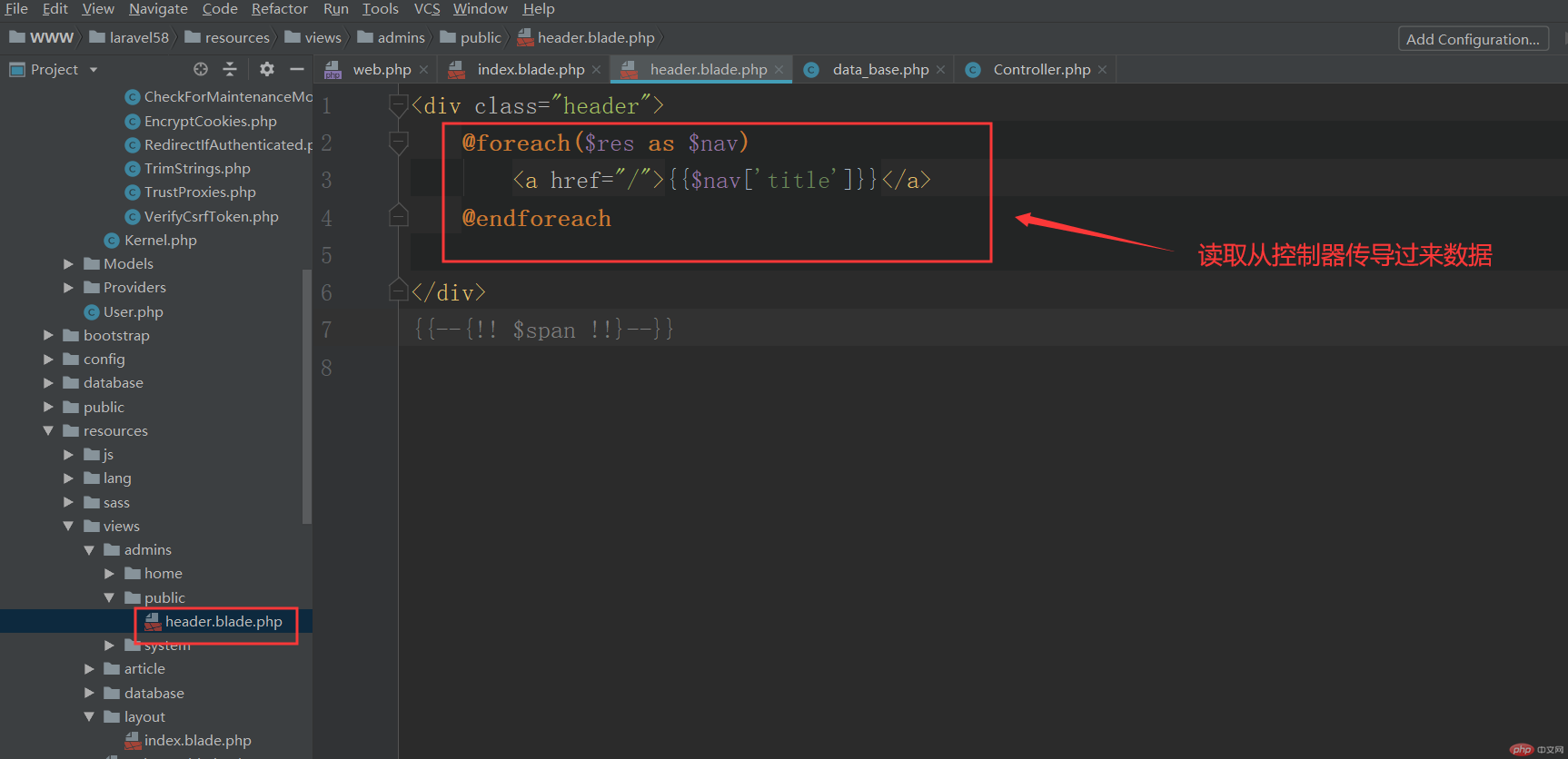
Task: Select the database folder under views
Action: coord(144,694)
